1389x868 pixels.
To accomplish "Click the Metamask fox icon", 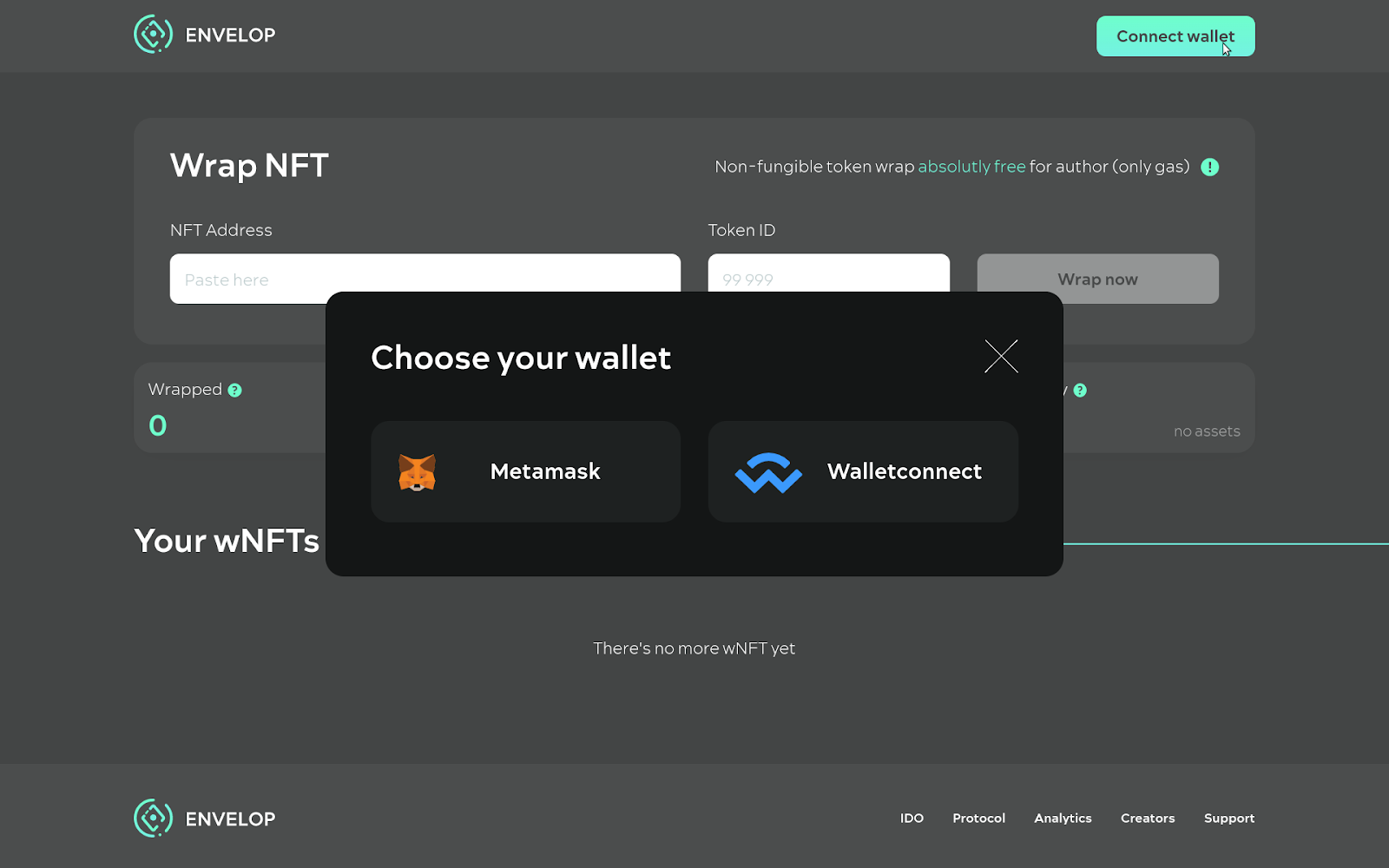I will (417, 472).
